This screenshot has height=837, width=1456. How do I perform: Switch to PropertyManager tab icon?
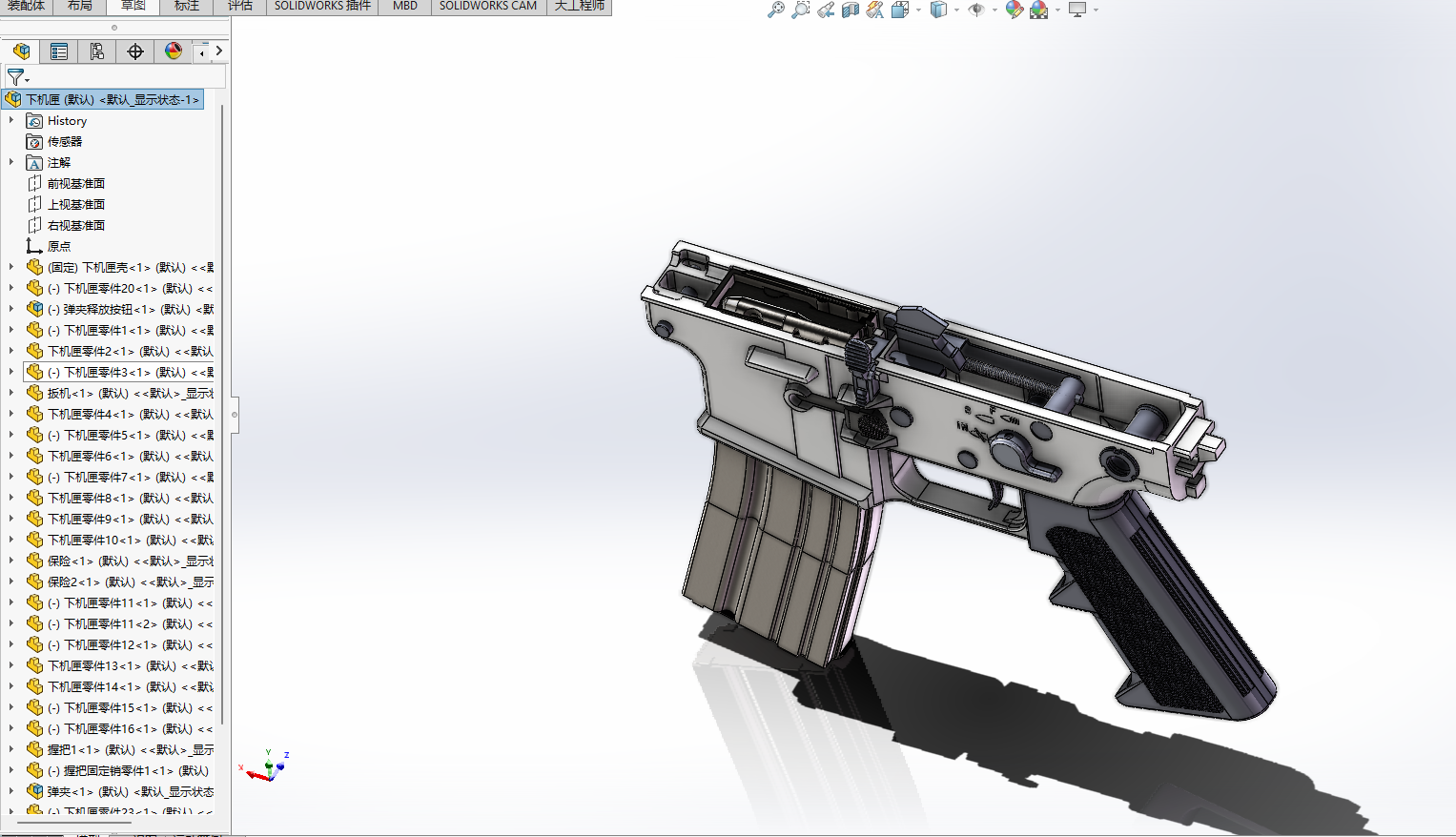59,51
